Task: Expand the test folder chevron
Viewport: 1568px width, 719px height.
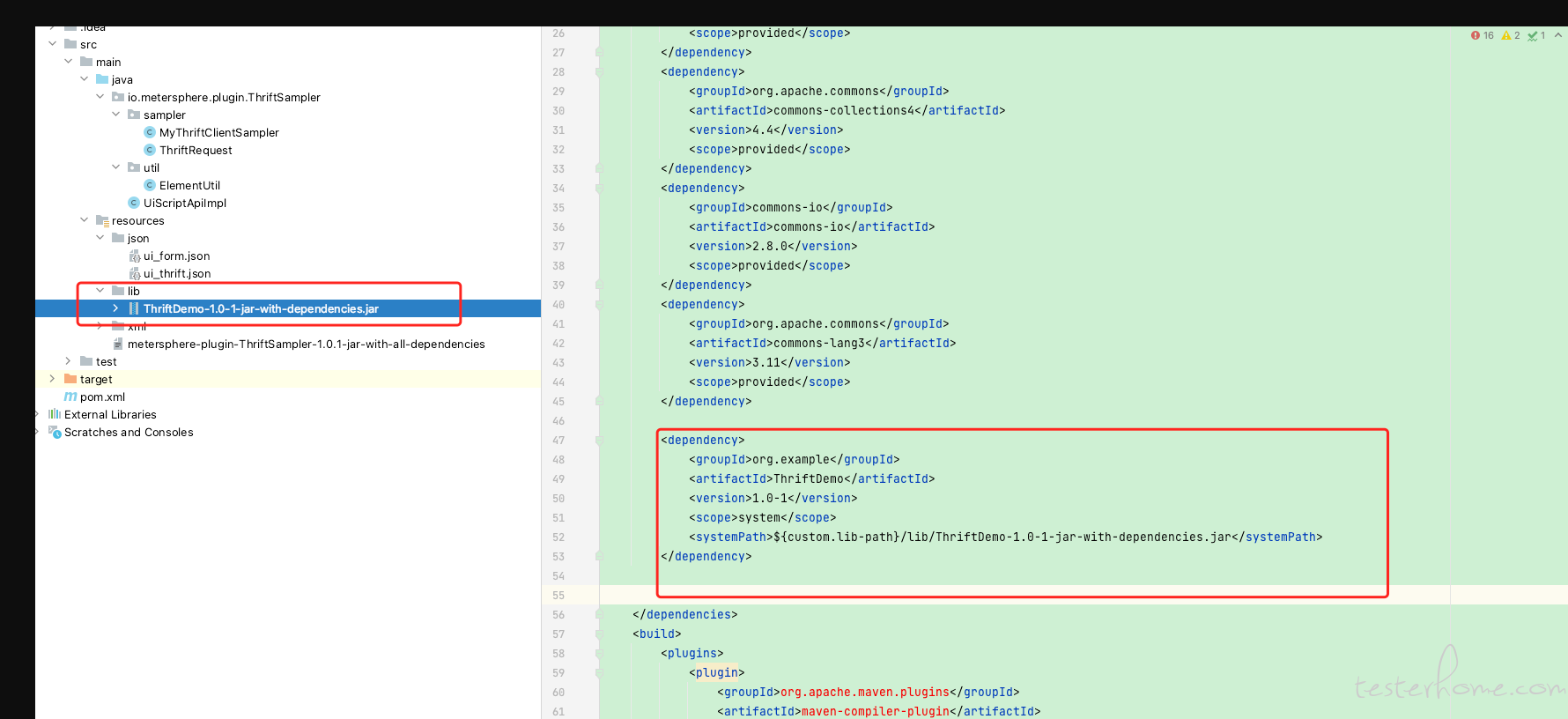Action: tap(68, 360)
